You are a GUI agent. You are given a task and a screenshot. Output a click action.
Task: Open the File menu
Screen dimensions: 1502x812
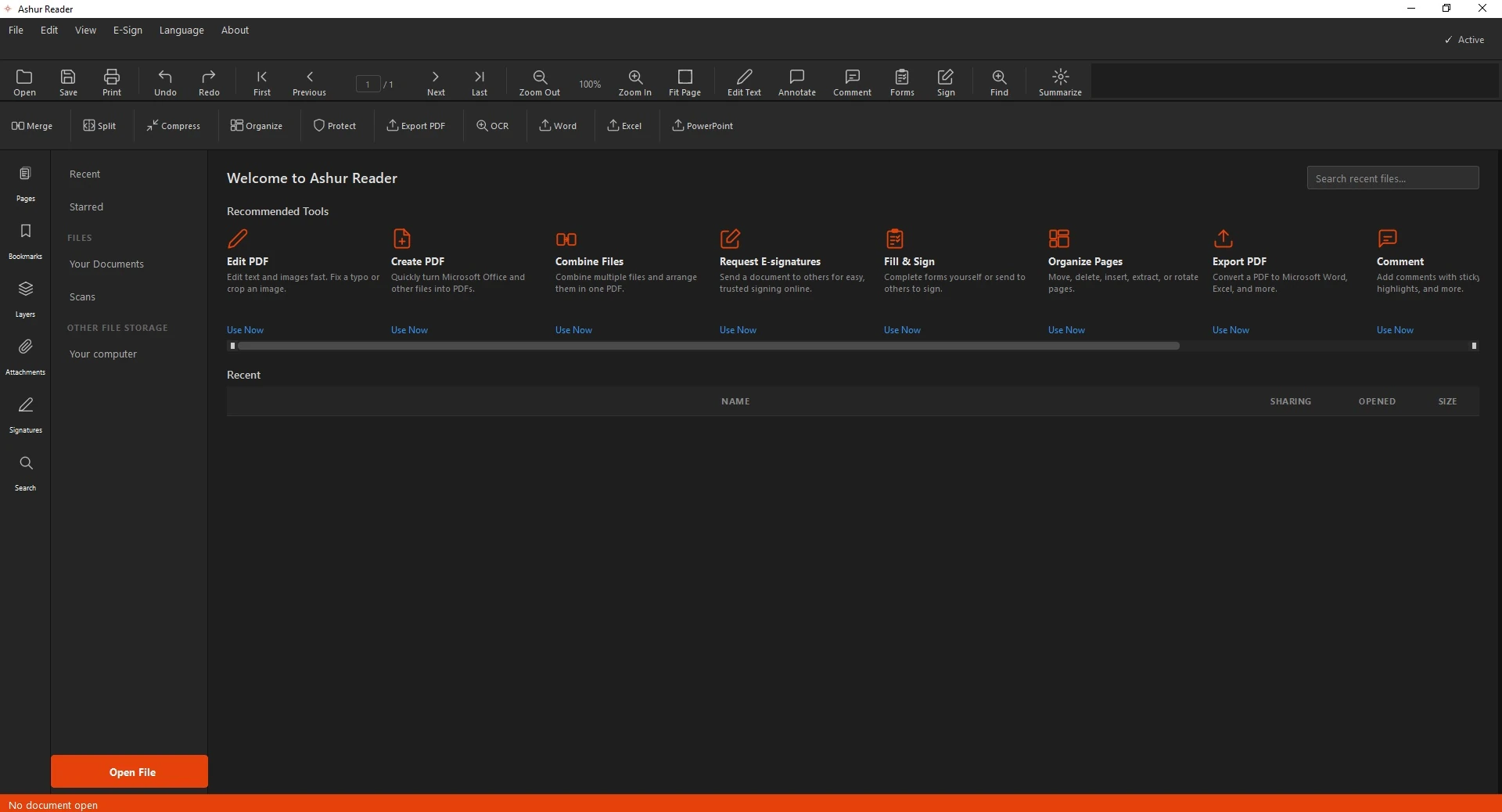pyautogui.click(x=16, y=31)
